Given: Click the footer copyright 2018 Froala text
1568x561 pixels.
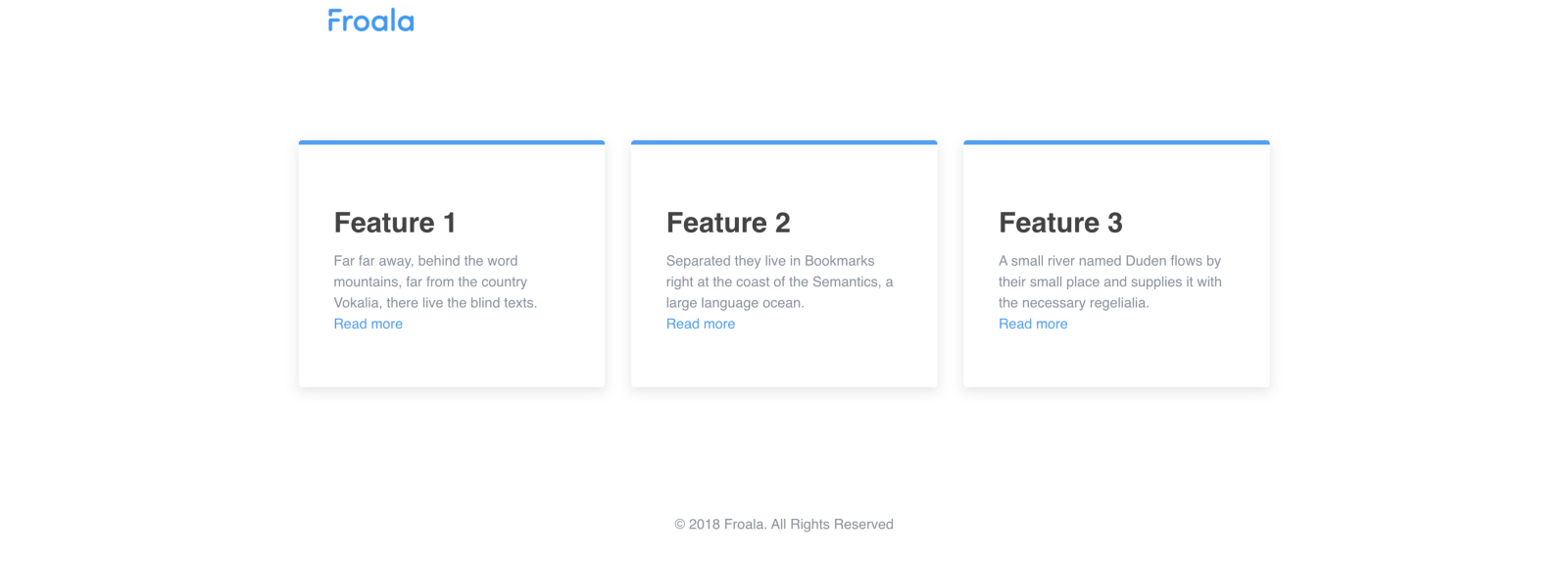Looking at the screenshot, I should coord(720,525).
